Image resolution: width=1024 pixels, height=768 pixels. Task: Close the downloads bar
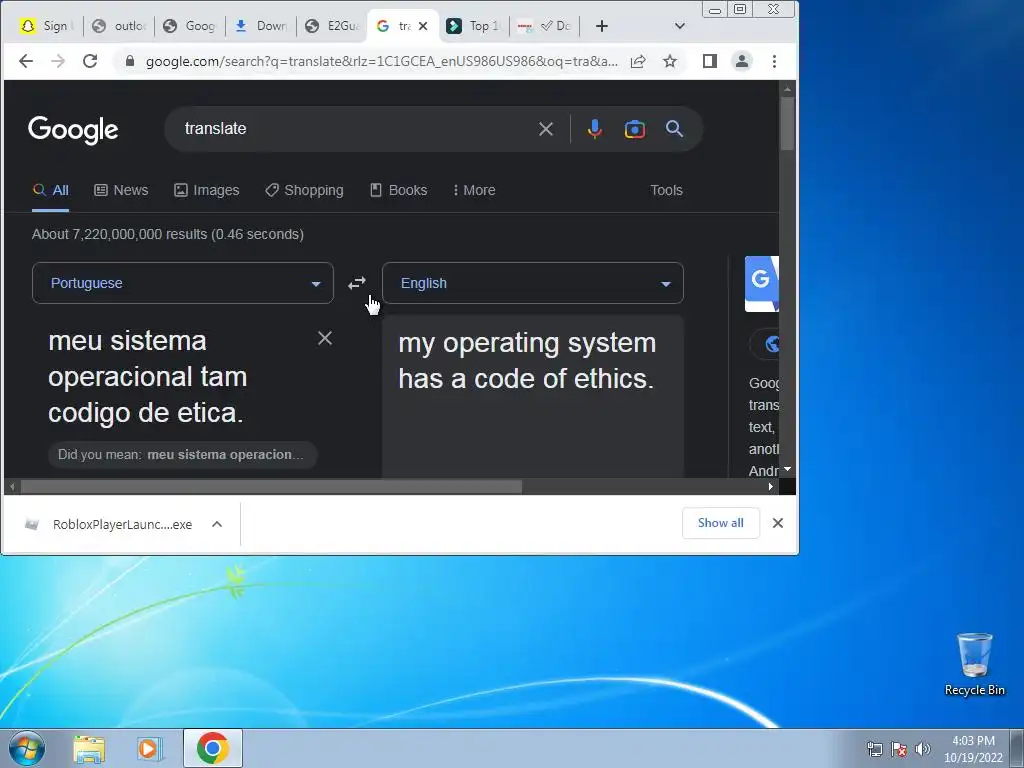(778, 523)
